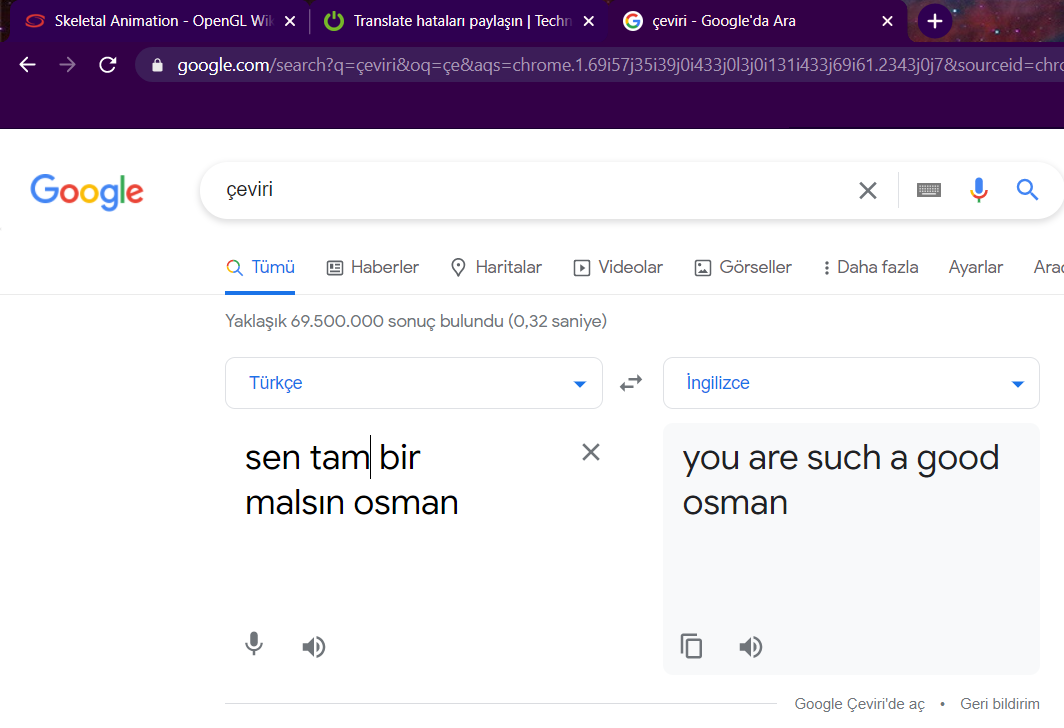The height and width of the screenshot is (728, 1064).
Task: Open Google Çeviri'de aç link
Action: point(859,704)
